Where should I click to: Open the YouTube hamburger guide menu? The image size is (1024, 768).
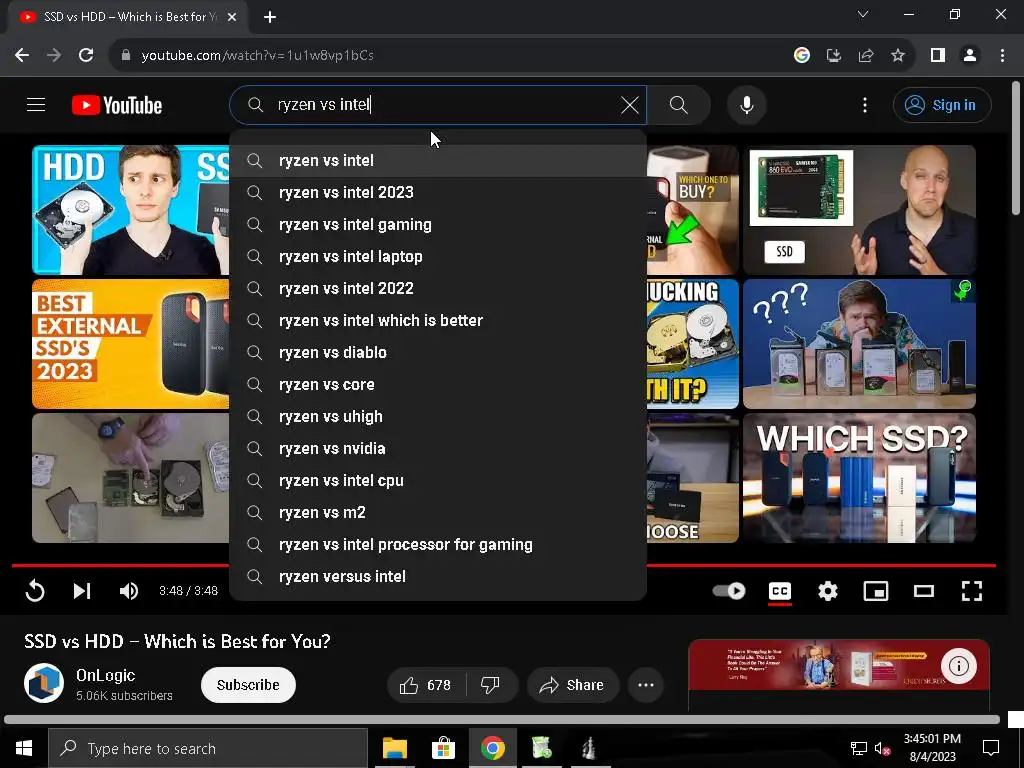point(36,104)
